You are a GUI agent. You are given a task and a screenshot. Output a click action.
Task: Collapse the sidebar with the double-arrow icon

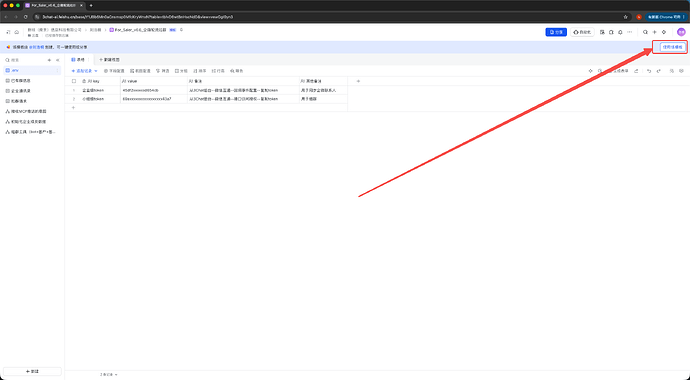(x=57, y=60)
